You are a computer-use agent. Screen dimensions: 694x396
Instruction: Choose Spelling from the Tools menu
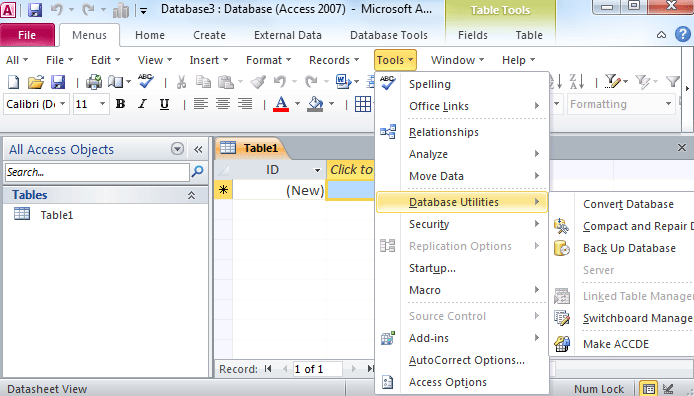[461, 84]
